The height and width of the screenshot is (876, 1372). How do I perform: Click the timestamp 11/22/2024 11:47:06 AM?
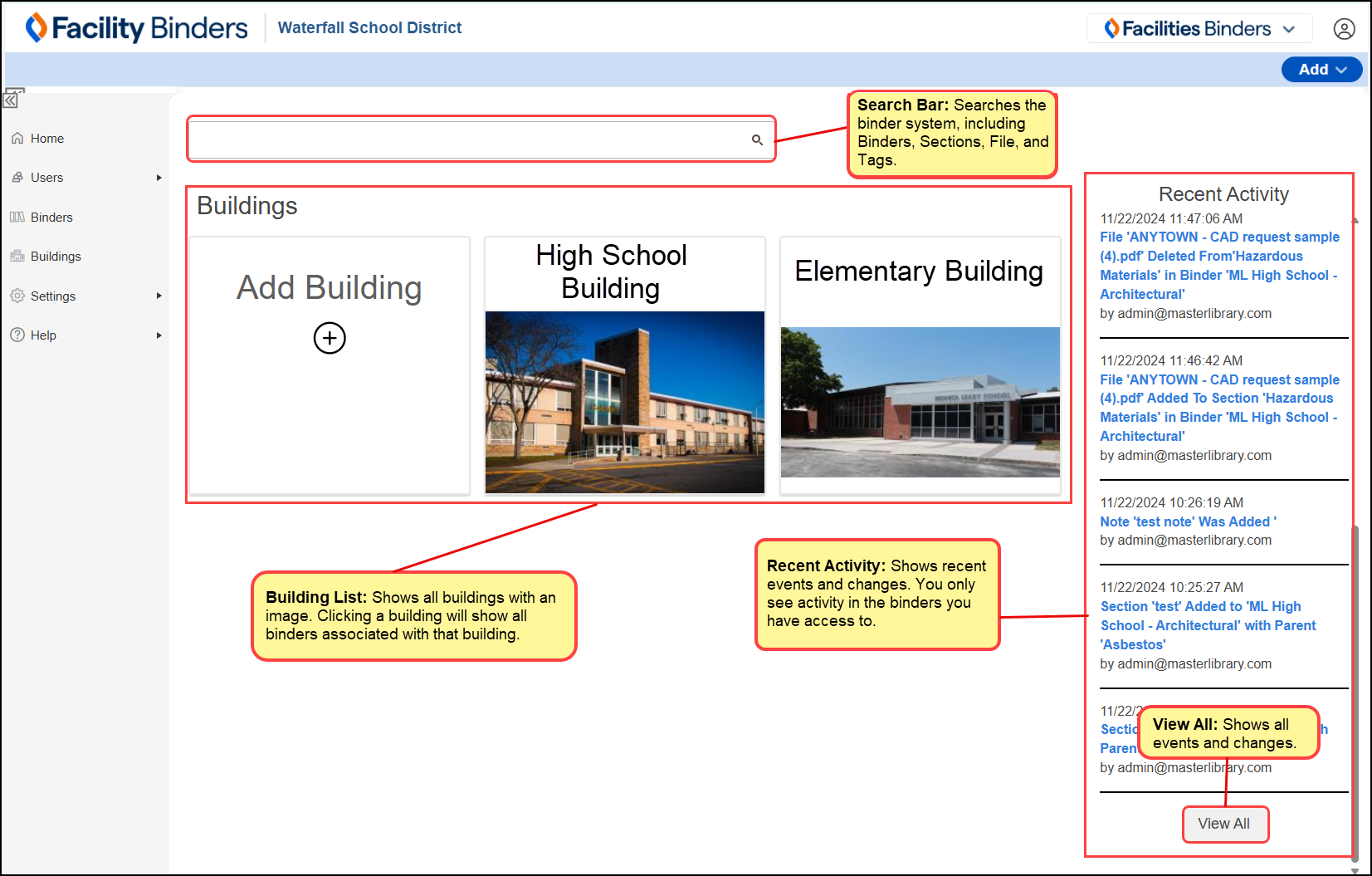click(x=1171, y=218)
